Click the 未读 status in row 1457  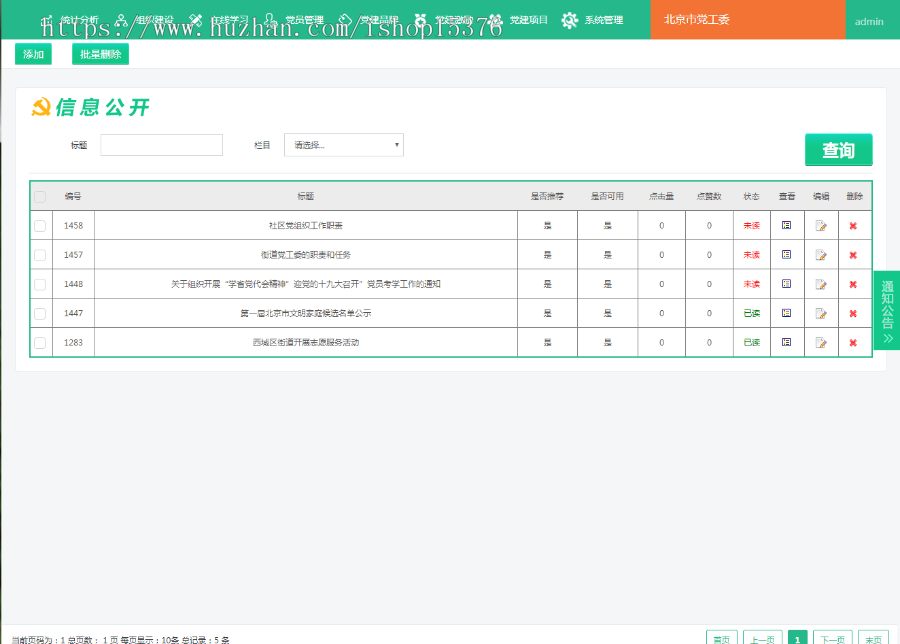pos(751,255)
